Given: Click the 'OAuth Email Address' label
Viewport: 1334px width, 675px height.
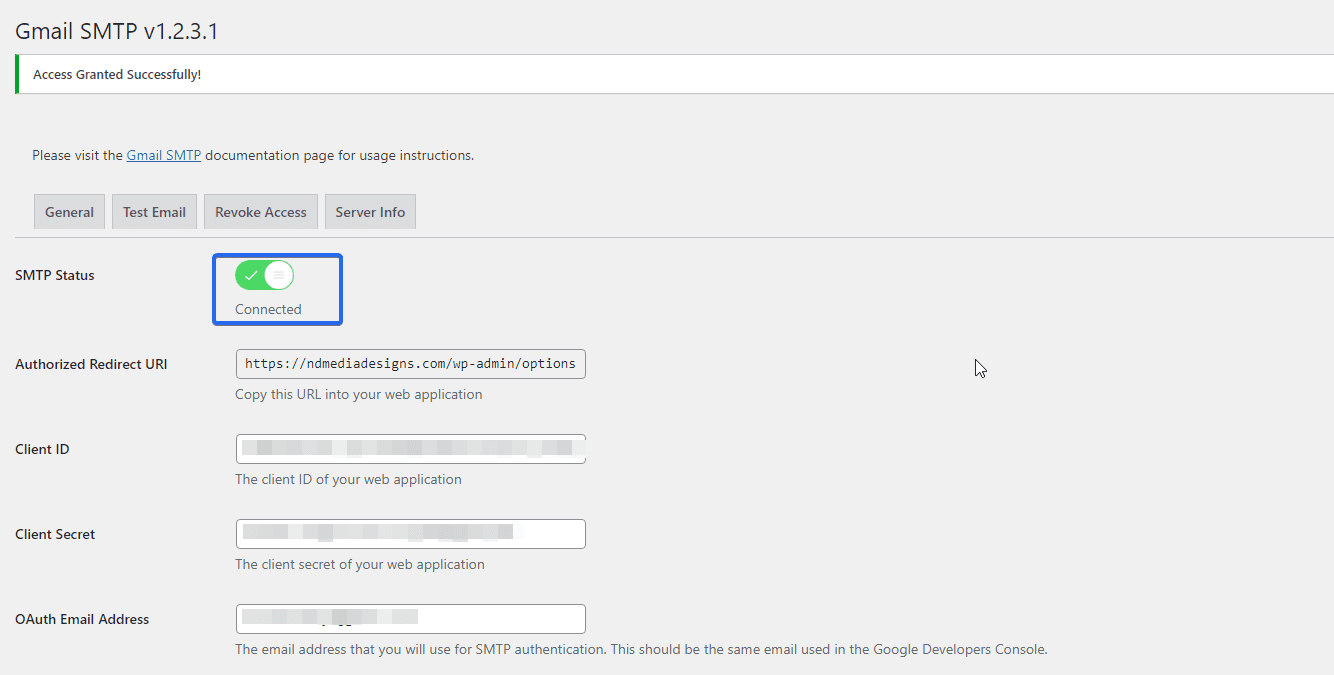Looking at the screenshot, I should pyautogui.click(x=82, y=619).
